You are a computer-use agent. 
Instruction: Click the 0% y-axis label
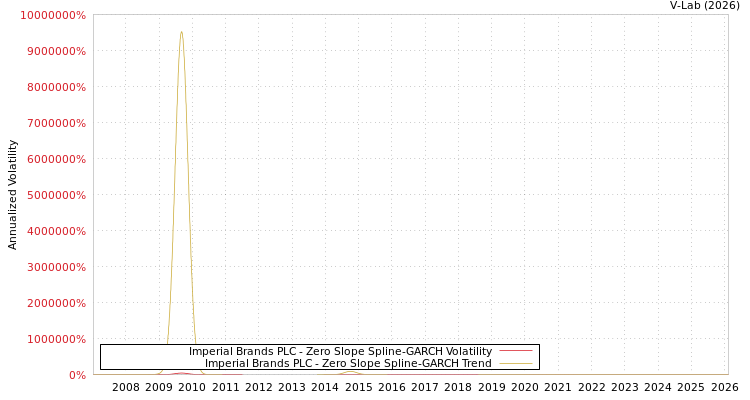click(77, 375)
